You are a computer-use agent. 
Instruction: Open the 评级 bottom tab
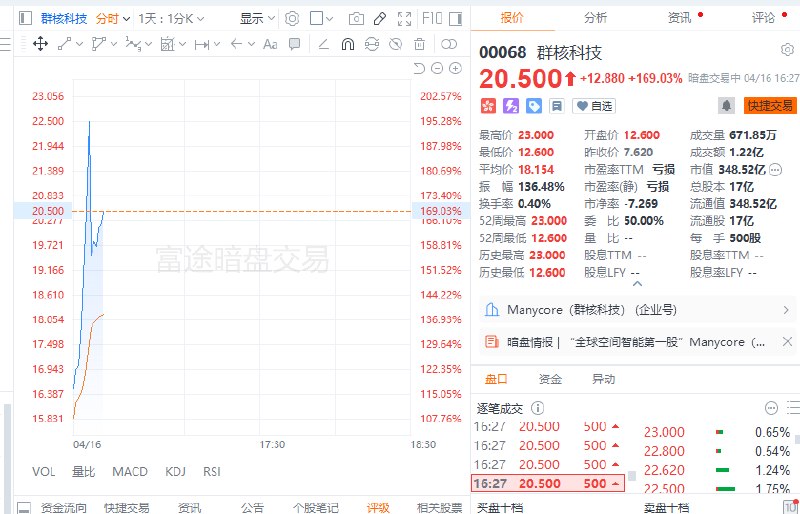378,507
